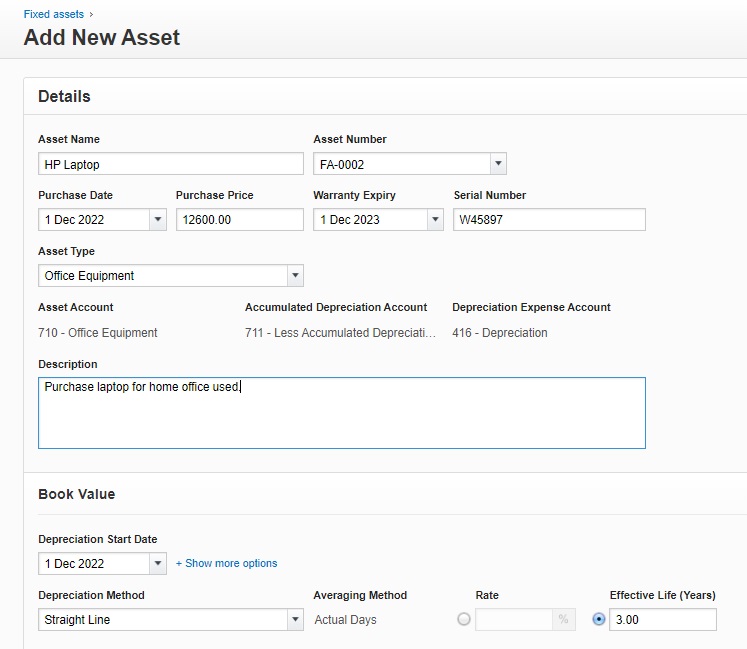Viewport: 747px width, 649px height.
Task: Click the Purchase Price field
Action: click(x=239, y=220)
